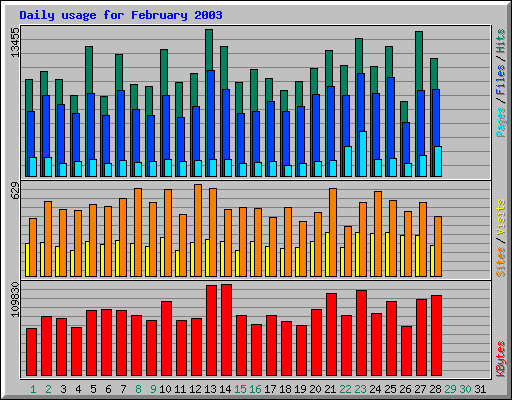Click day 11 on the x-axis
Viewport: 512px width, 400px height.
[x=180, y=389]
